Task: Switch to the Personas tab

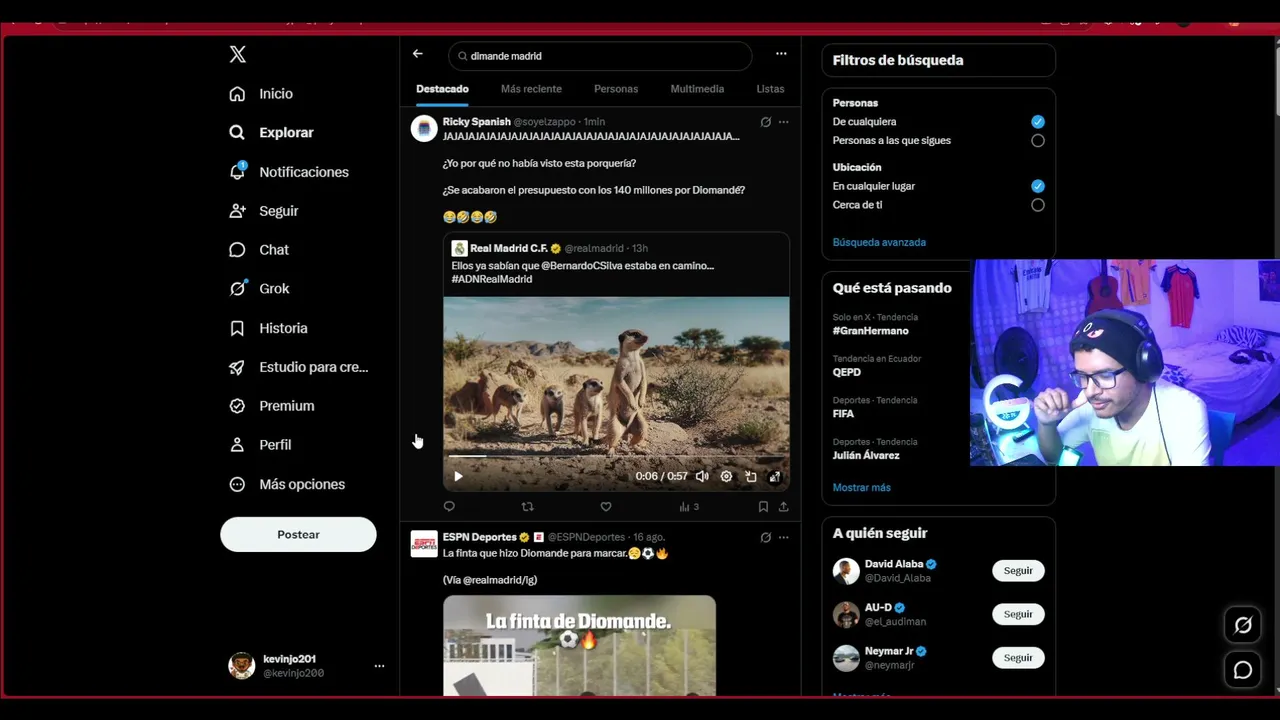Action: pyautogui.click(x=616, y=89)
